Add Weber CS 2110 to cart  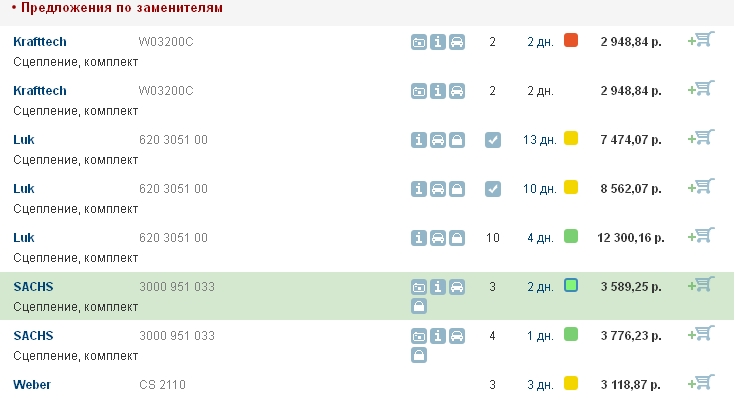(x=701, y=383)
